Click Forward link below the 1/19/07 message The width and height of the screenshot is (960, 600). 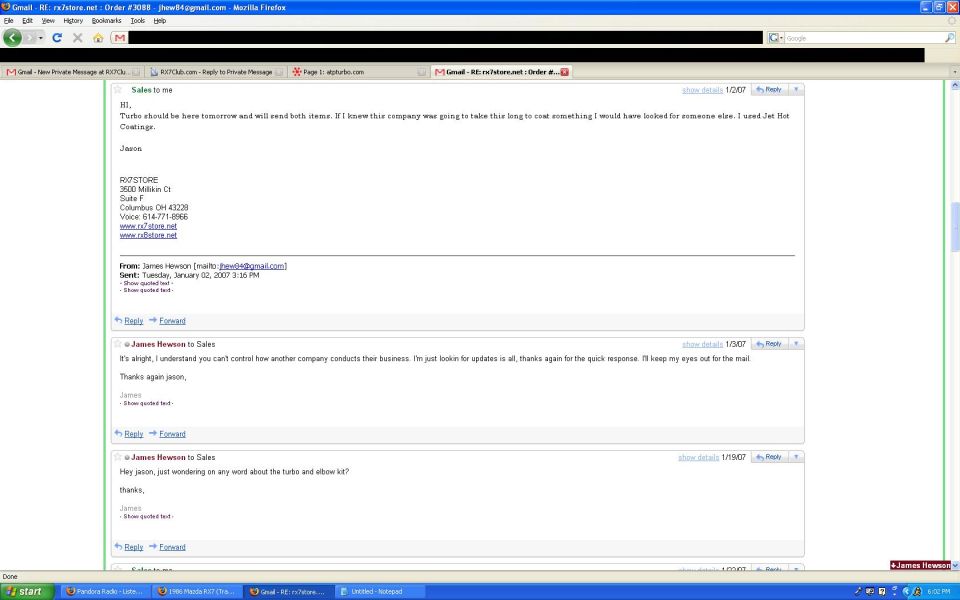tap(172, 547)
